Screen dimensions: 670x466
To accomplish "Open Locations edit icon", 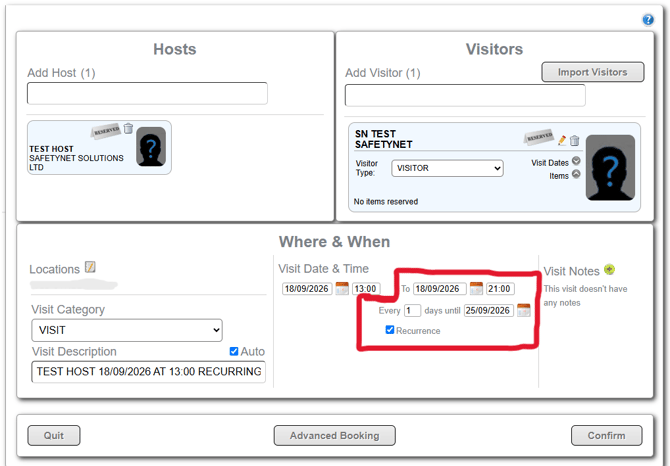I will [x=90, y=267].
